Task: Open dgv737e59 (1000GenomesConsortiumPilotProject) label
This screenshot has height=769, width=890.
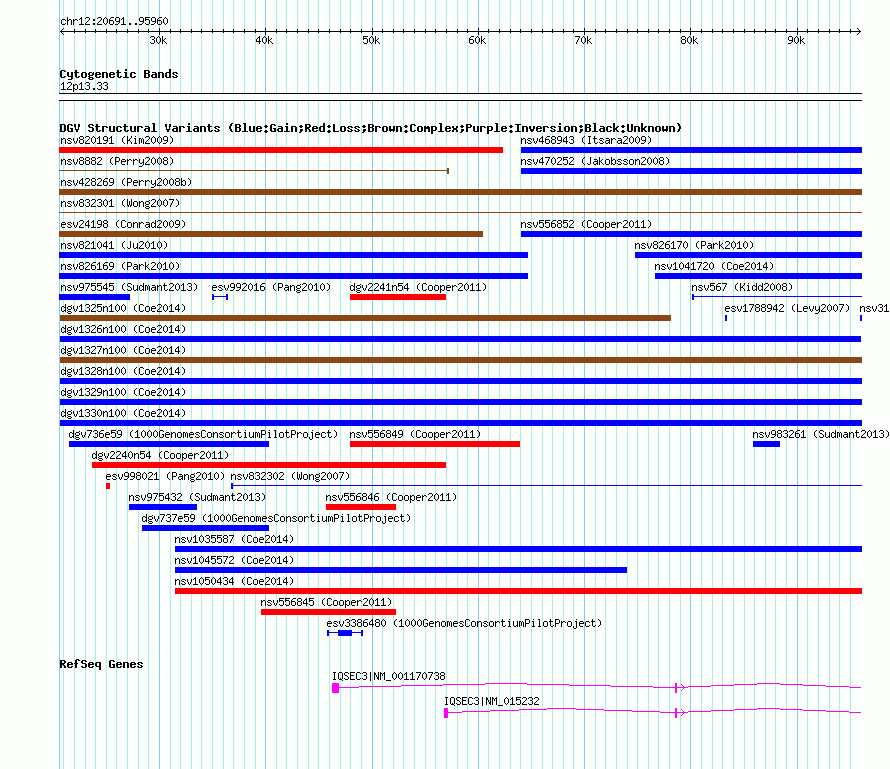Action: (276, 518)
